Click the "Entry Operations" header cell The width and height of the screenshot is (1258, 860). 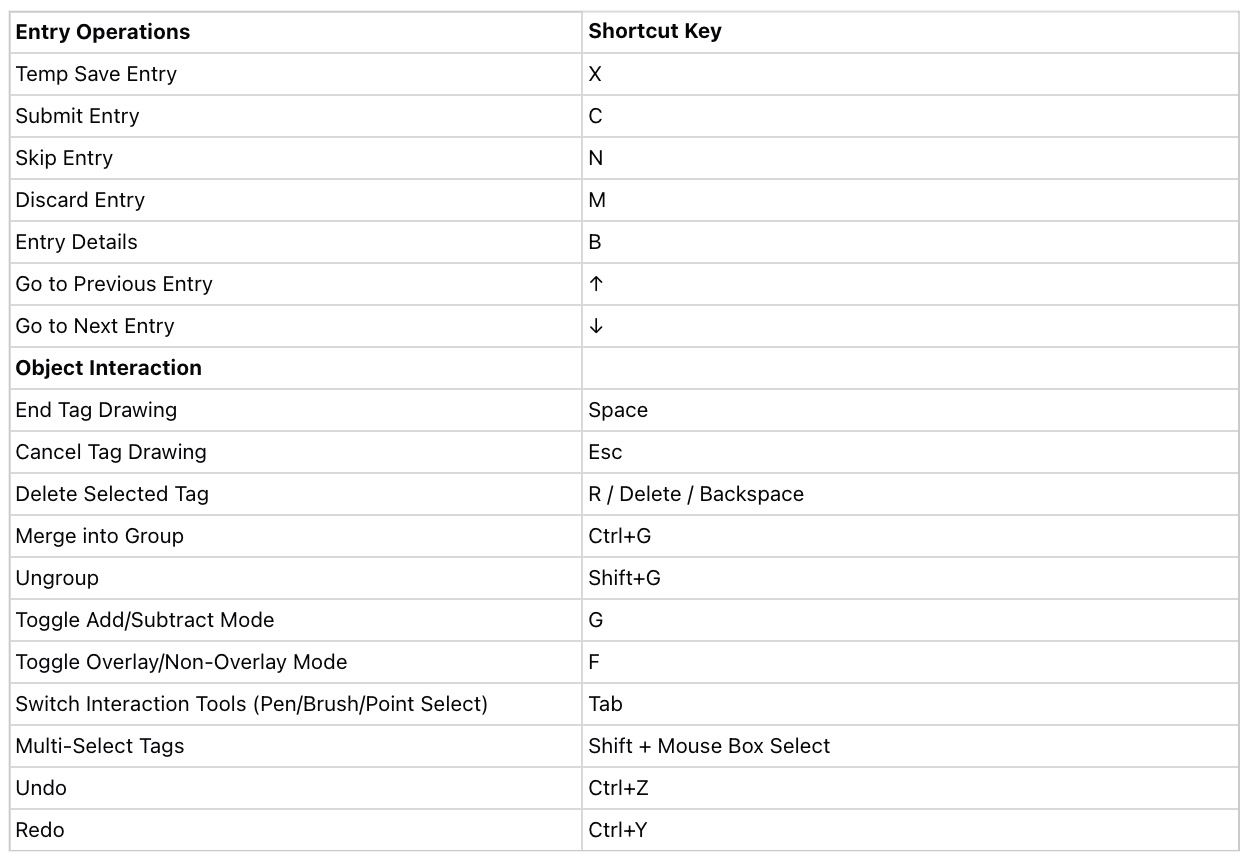click(x=102, y=32)
